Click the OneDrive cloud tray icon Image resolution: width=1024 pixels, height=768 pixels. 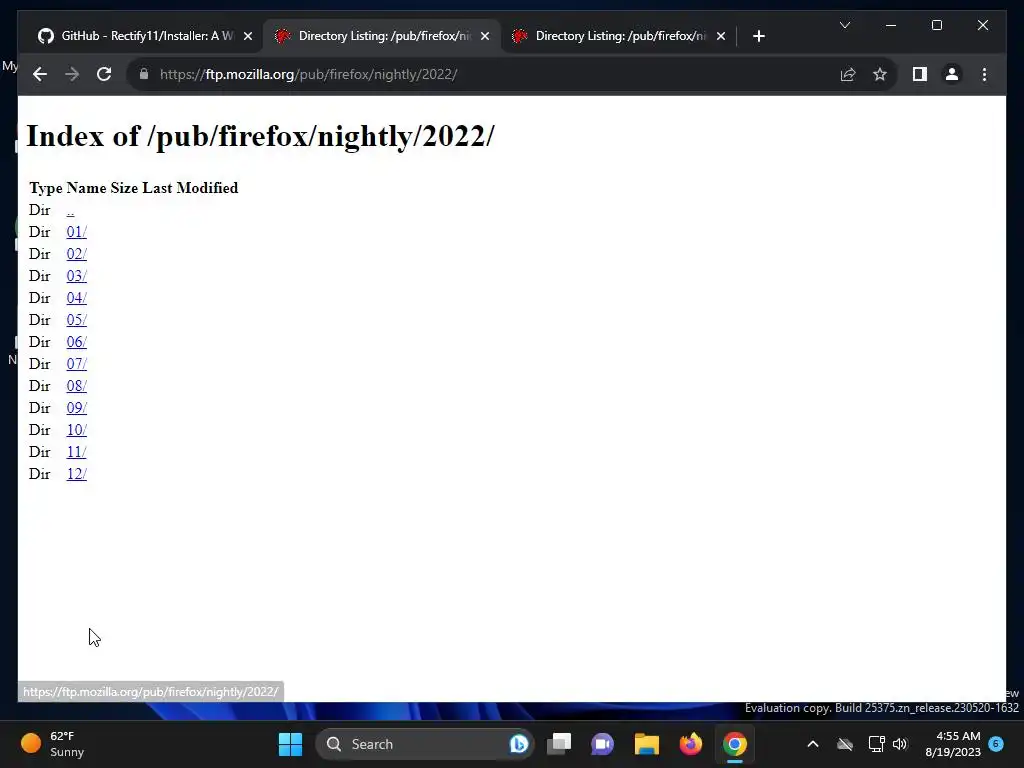tap(845, 744)
